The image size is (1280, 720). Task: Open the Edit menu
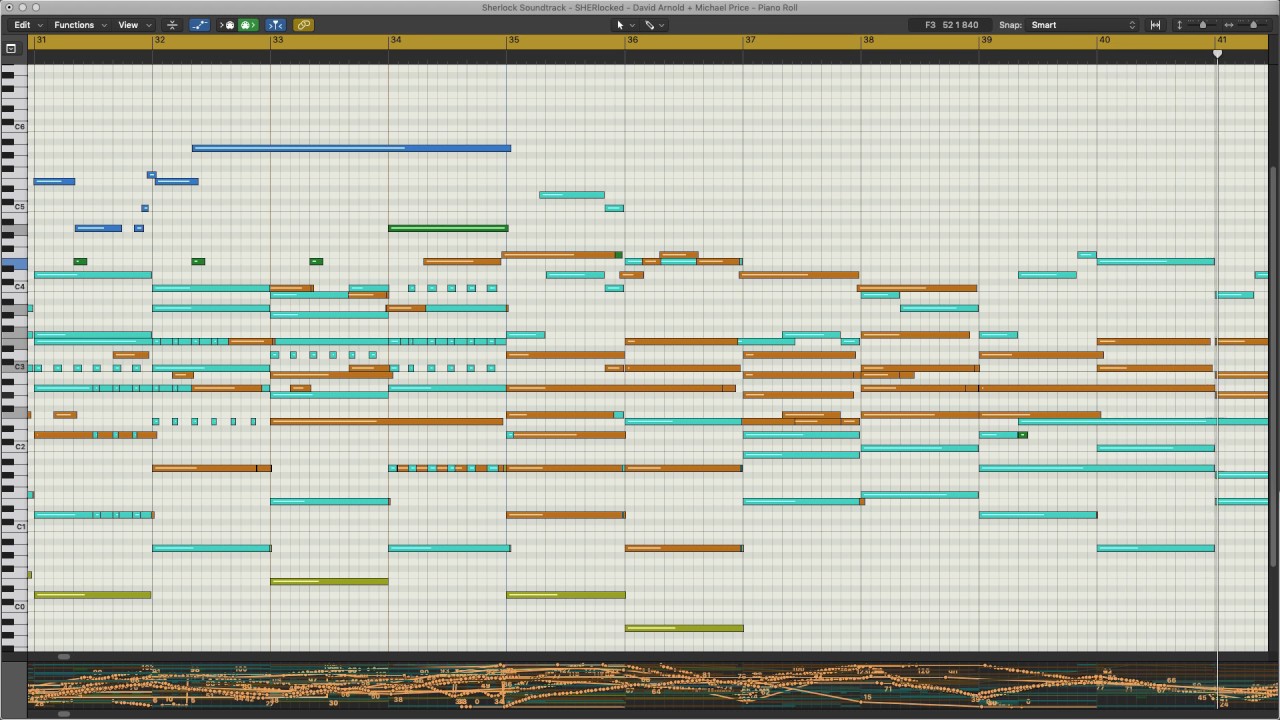[x=27, y=25]
